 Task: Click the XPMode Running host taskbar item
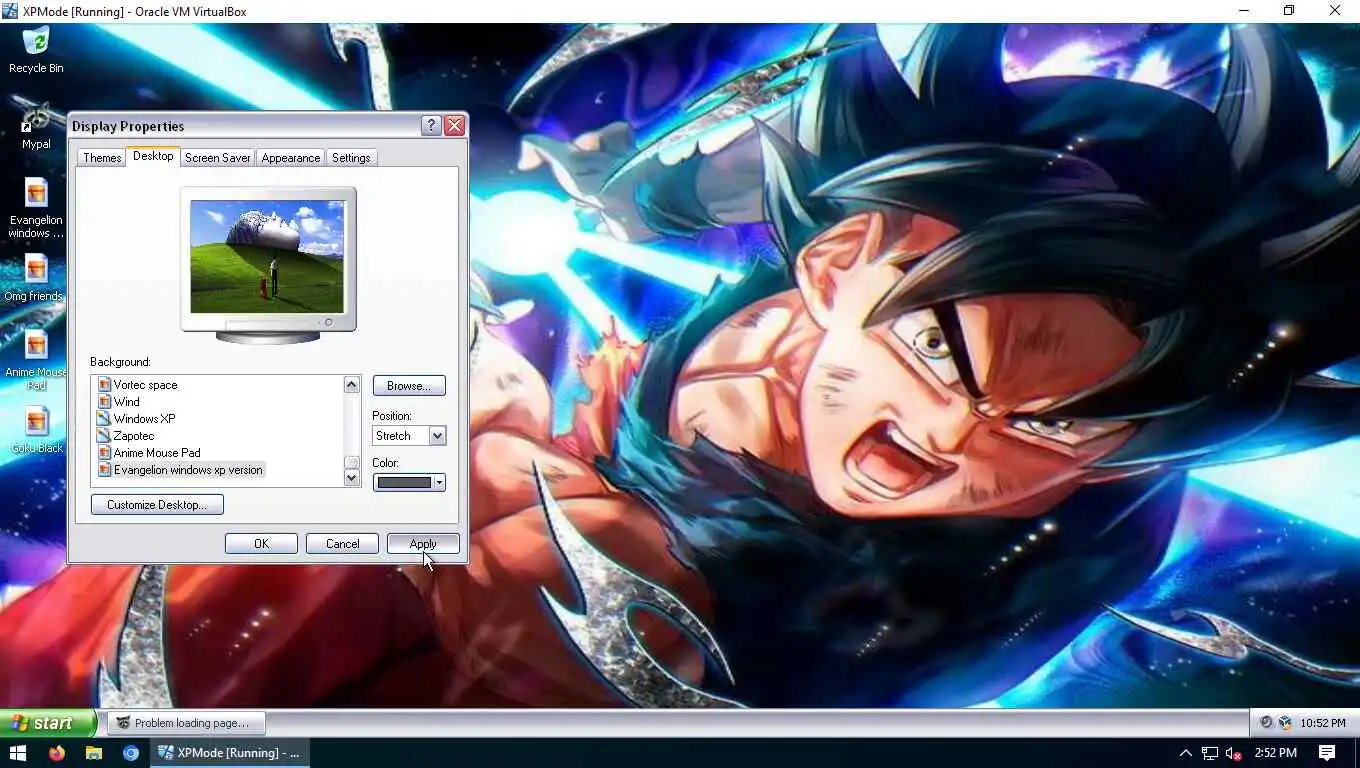click(x=230, y=753)
